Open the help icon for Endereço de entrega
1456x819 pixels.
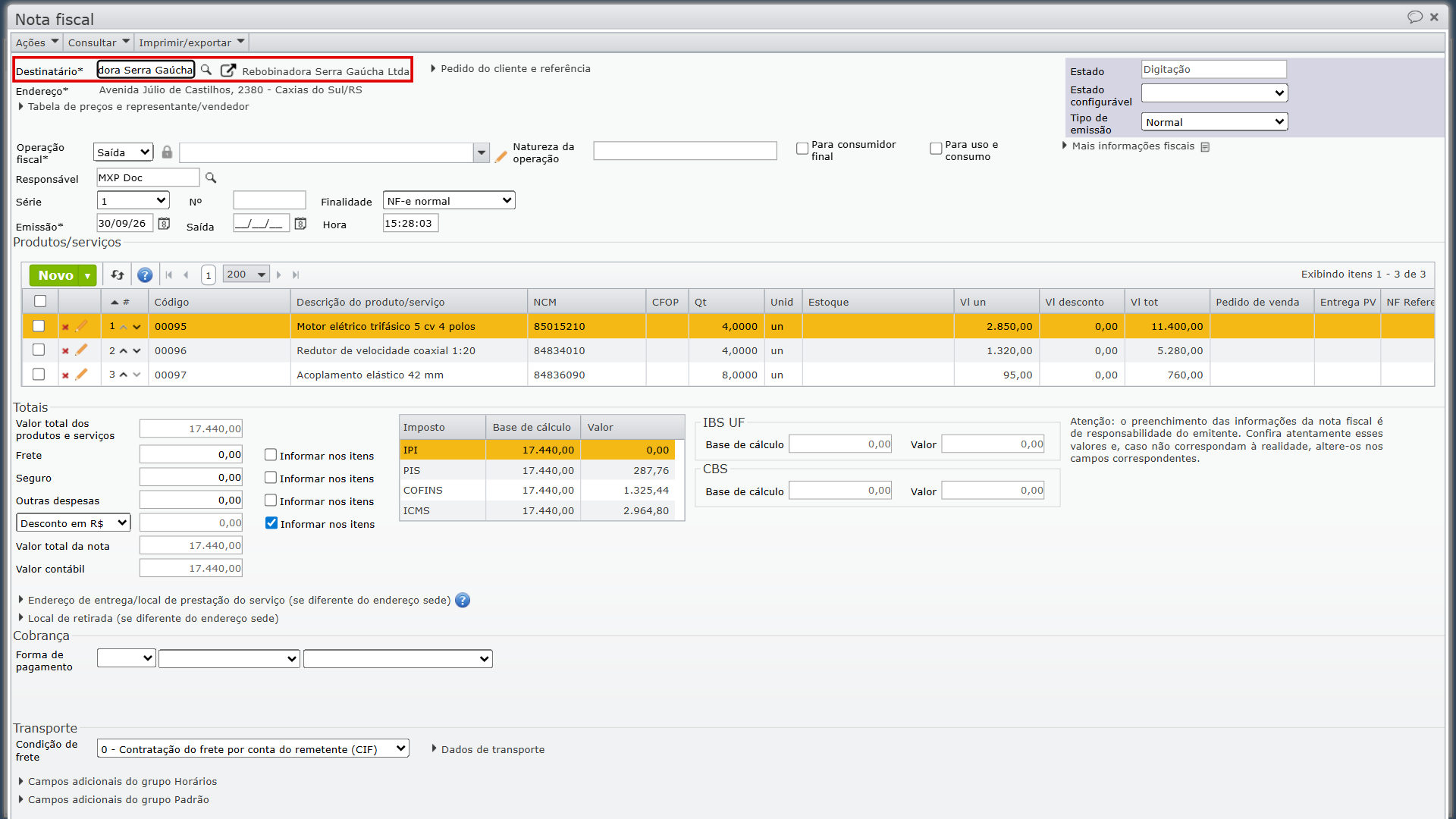point(463,601)
